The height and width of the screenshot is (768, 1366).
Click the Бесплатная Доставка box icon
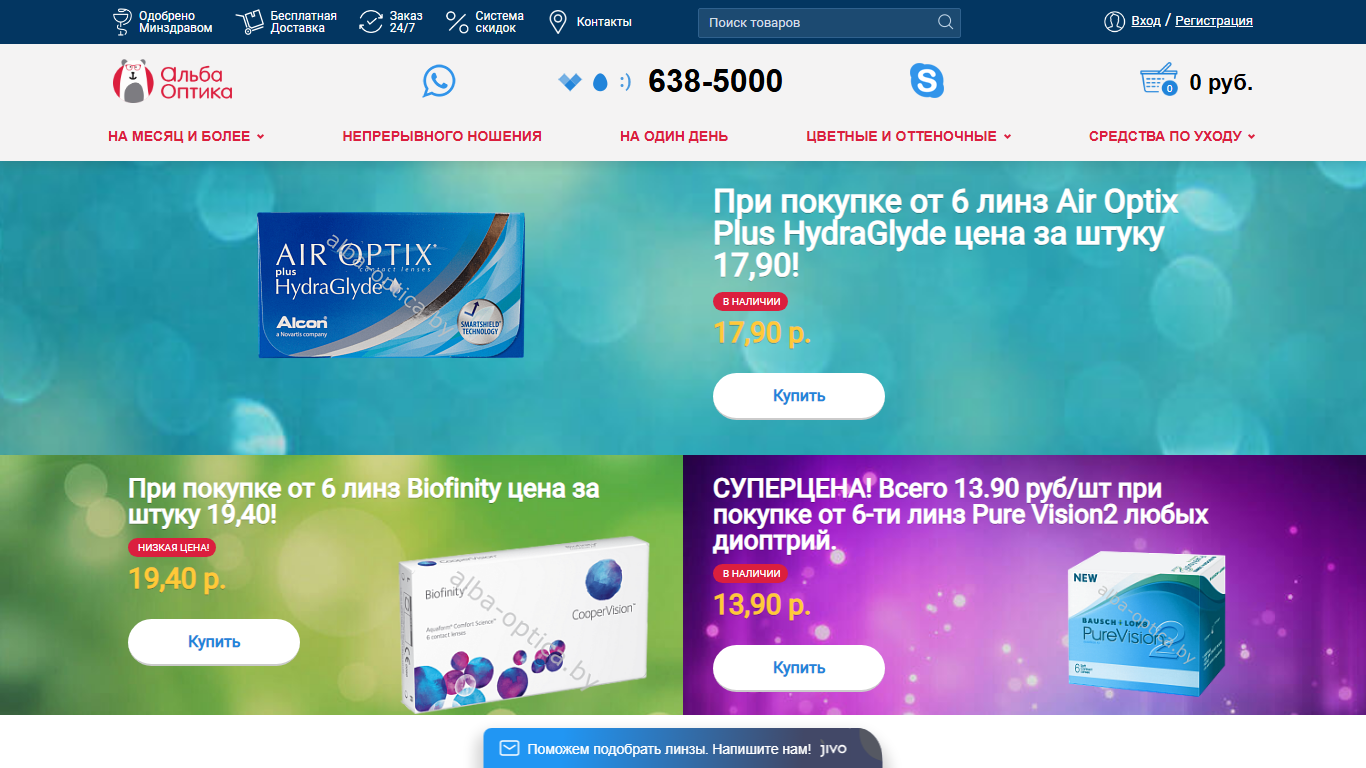(x=250, y=22)
